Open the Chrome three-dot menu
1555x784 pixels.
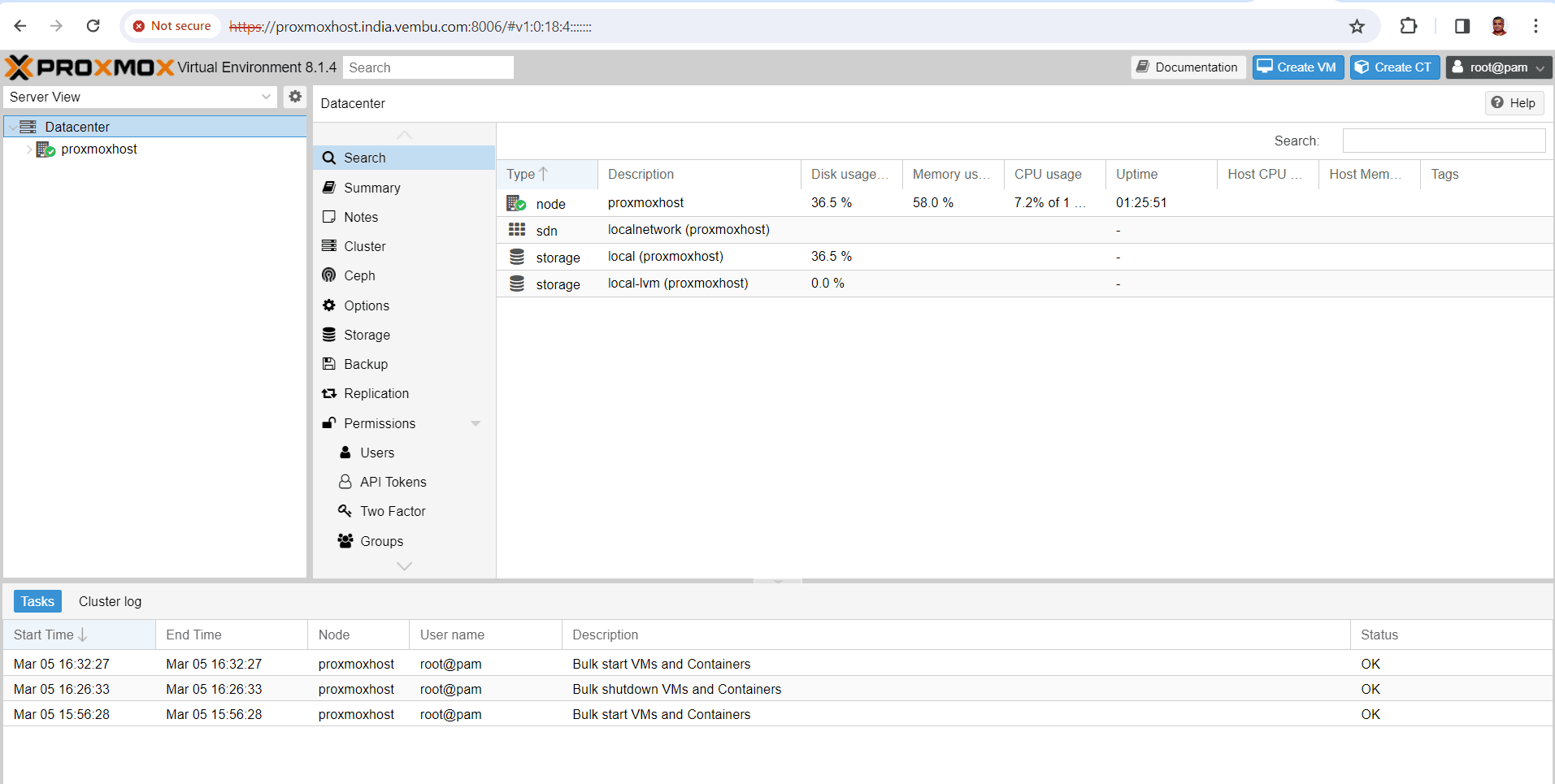point(1535,26)
